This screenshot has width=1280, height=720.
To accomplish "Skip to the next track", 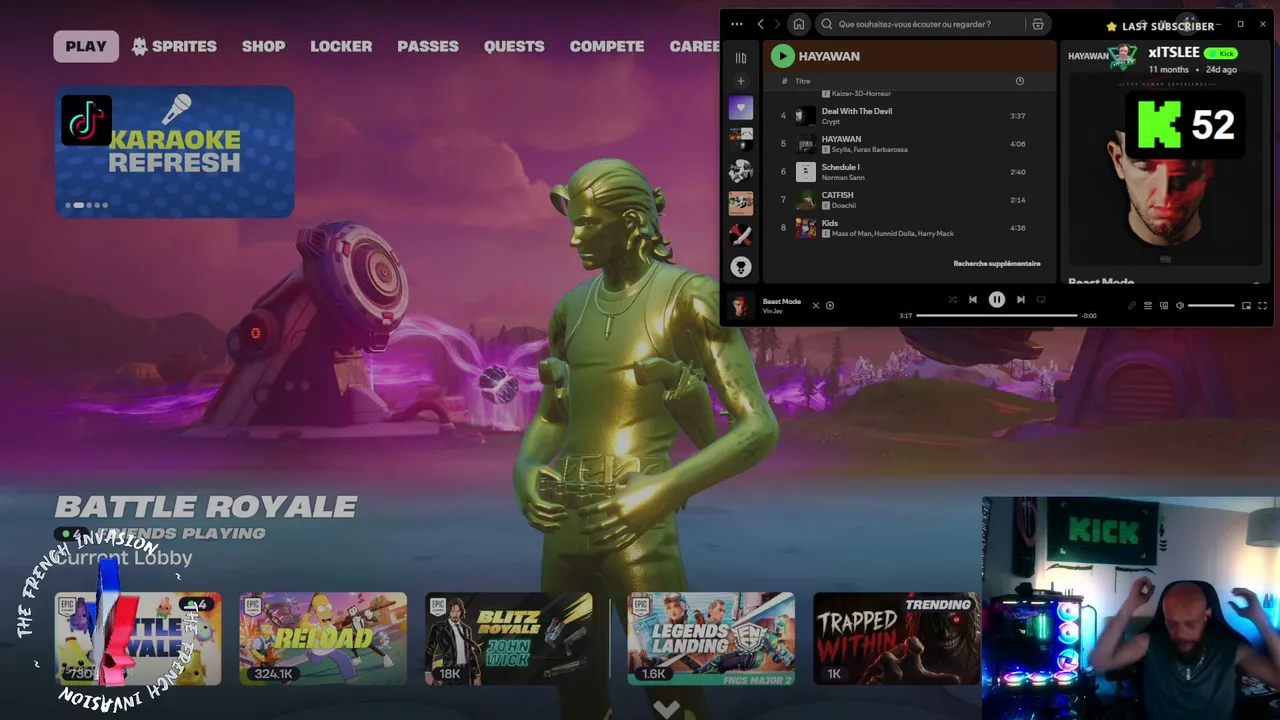I will pos(1021,299).
